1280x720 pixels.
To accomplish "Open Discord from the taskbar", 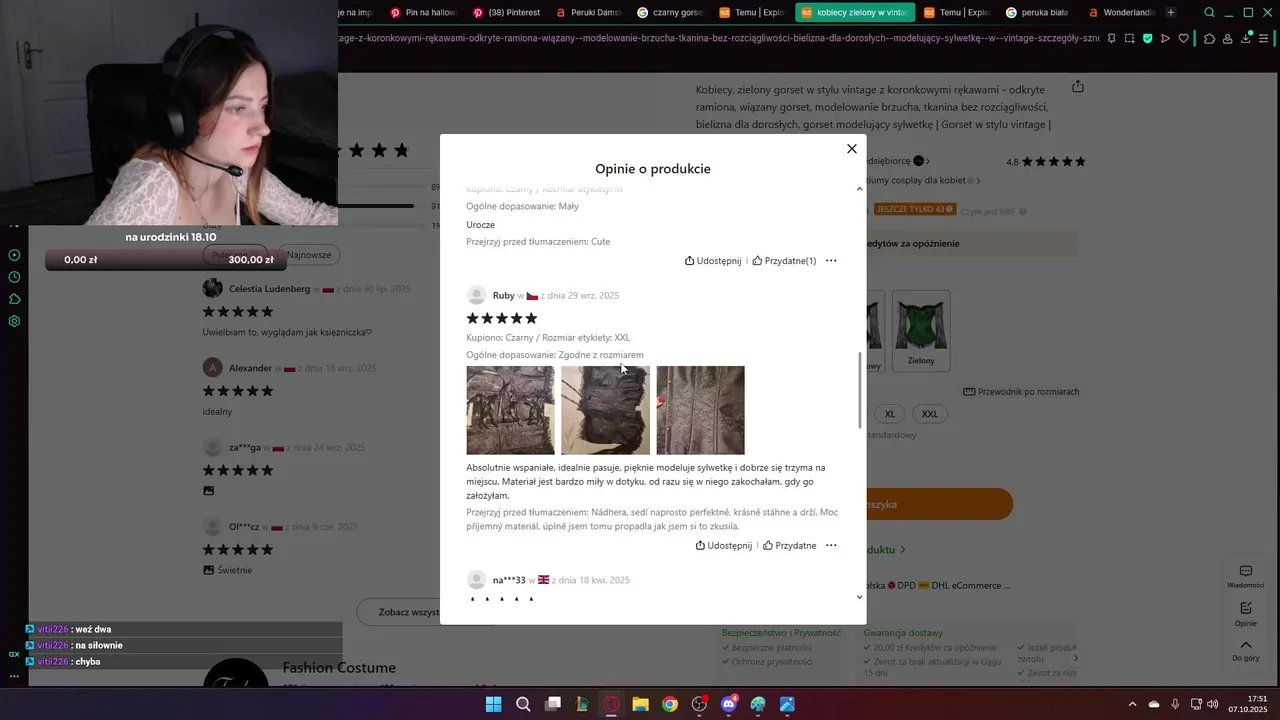I will tap(729, 704).
